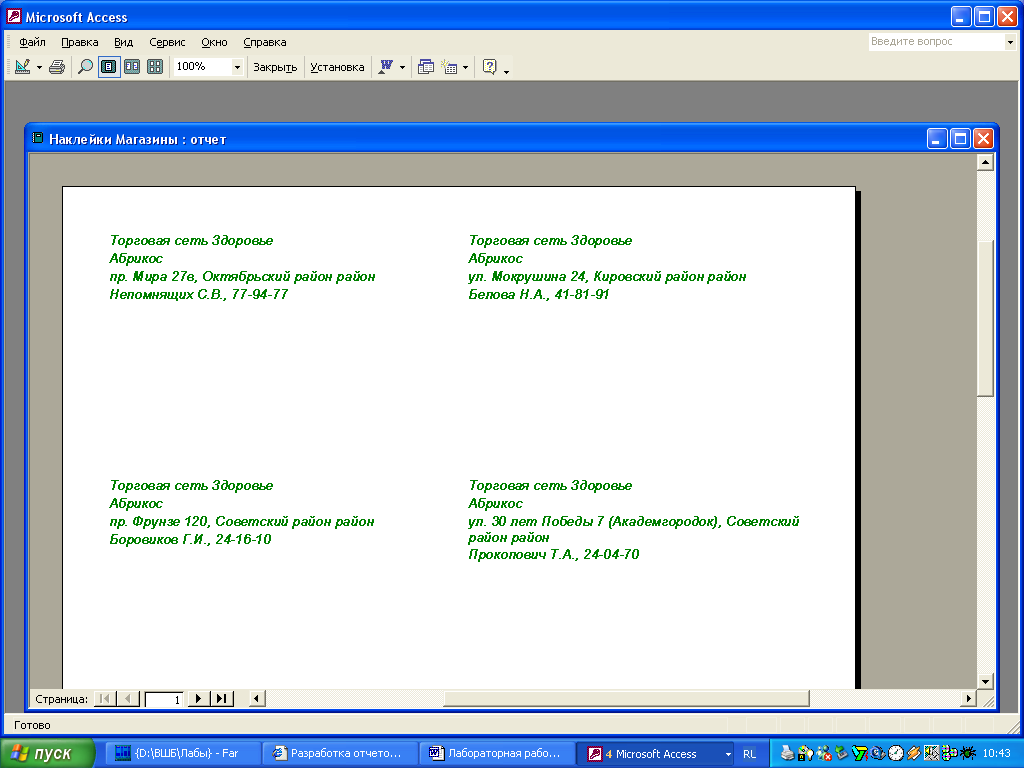The image size is (1024, 768).
Task: Toggle the One Page preview button
Action: (109, 67)
